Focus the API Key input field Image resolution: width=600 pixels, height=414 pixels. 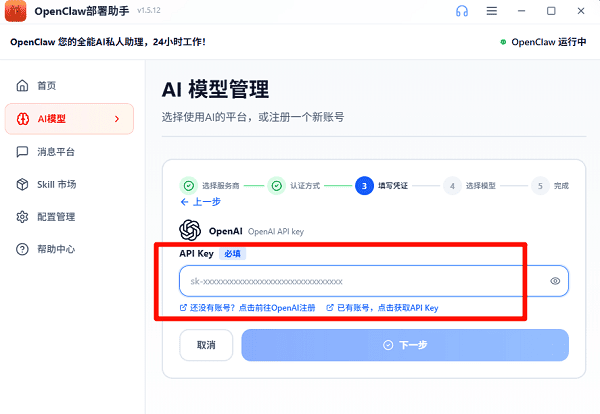(374, 281)
